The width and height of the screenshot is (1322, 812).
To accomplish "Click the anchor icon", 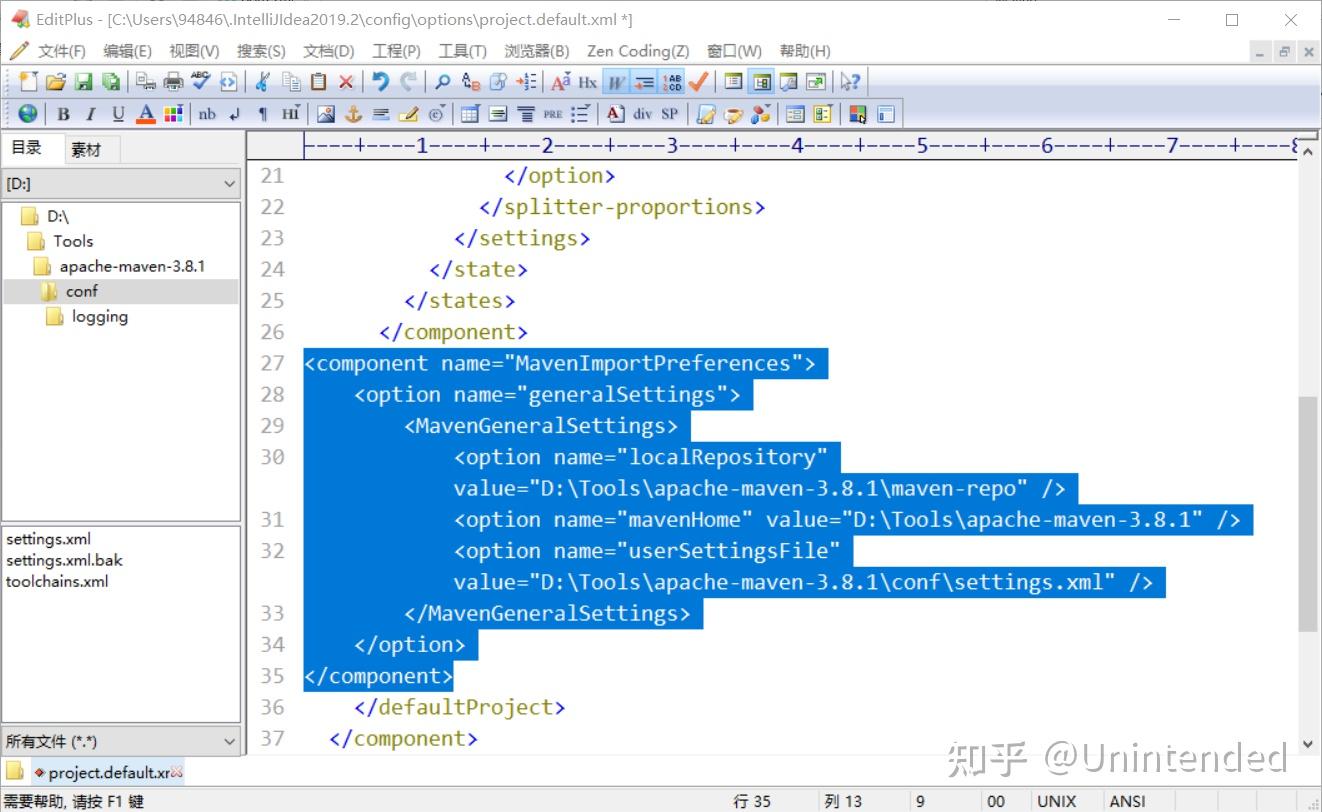I will coord(353,114).
